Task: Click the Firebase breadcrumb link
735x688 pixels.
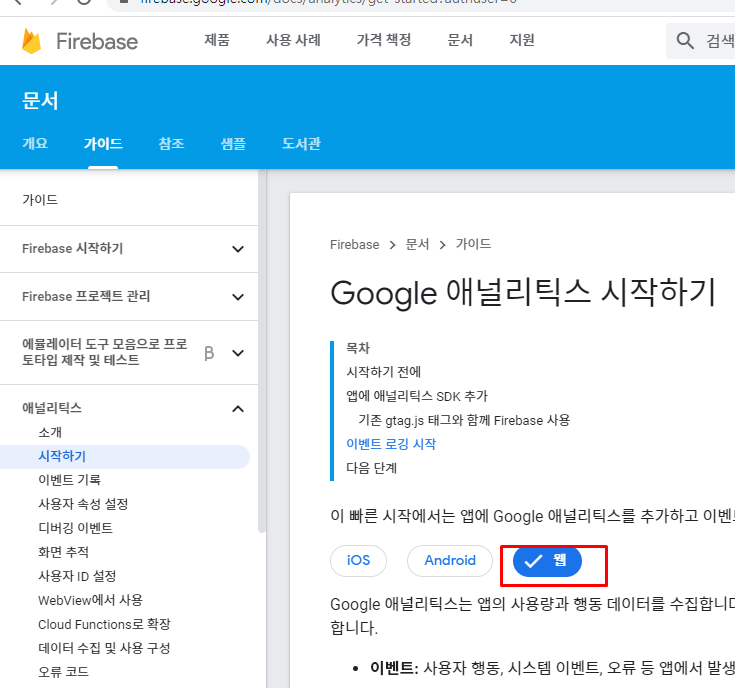Action: point(354,244)
